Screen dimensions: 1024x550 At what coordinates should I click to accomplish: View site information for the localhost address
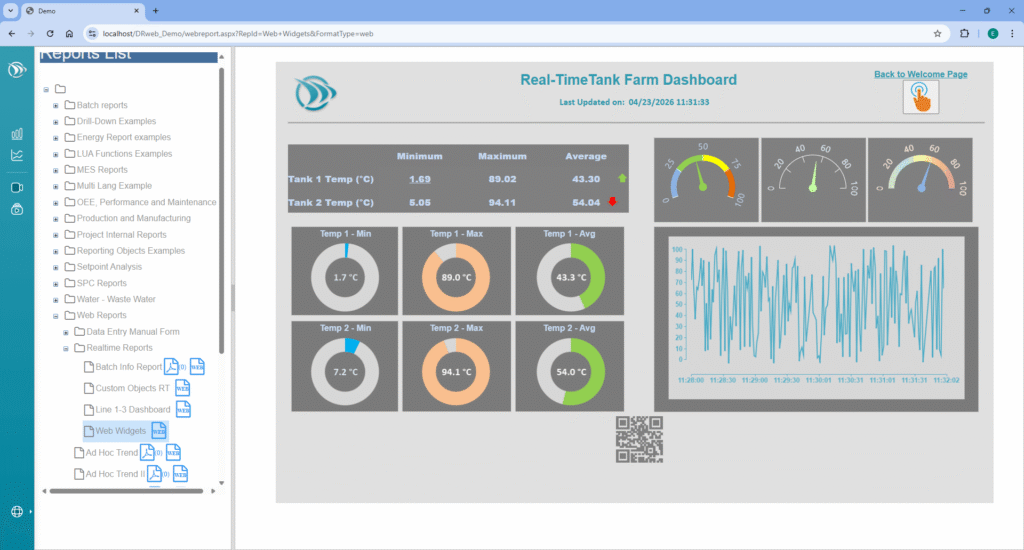point(92,33)
